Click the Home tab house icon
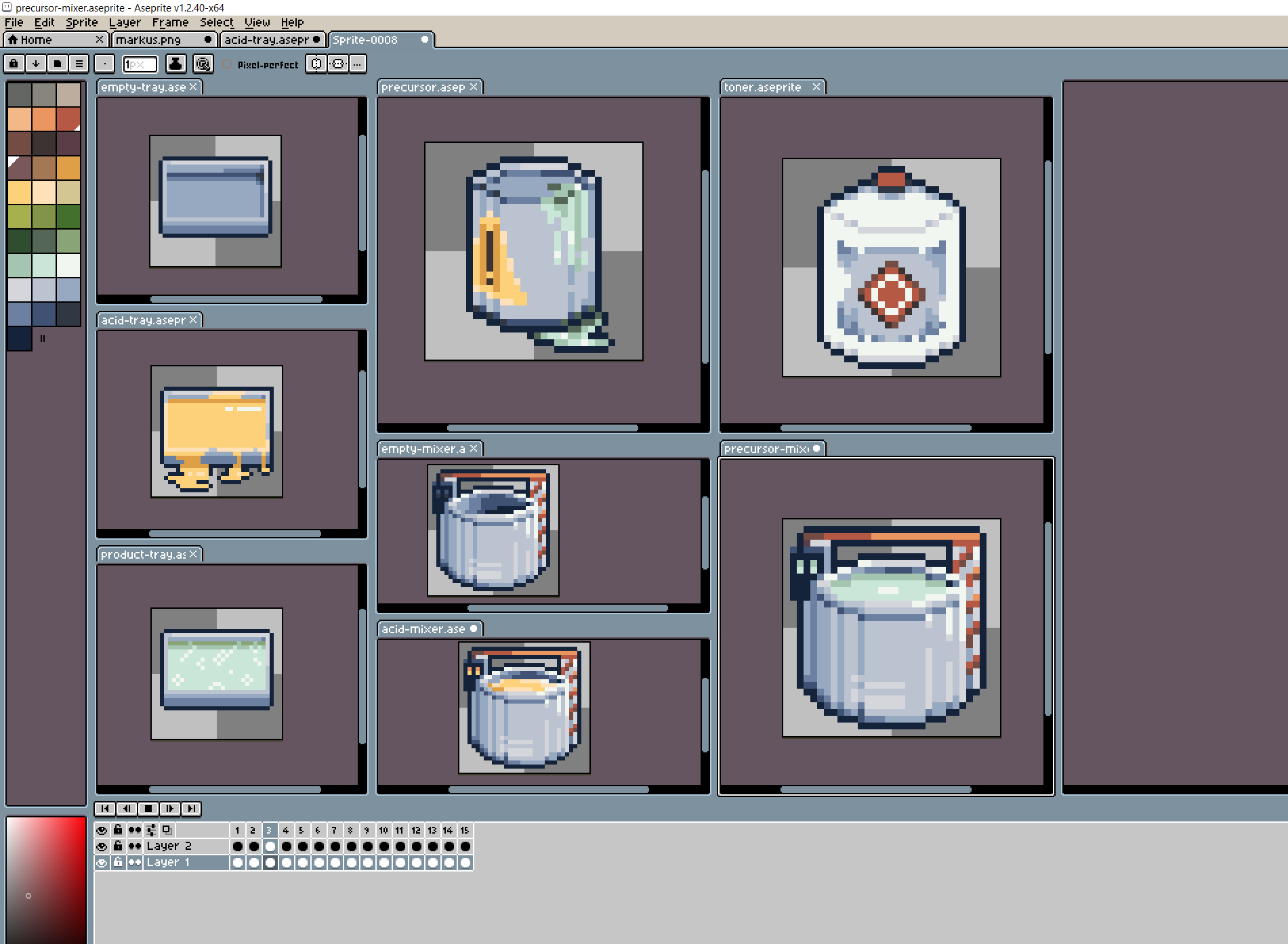 (12, 39)
